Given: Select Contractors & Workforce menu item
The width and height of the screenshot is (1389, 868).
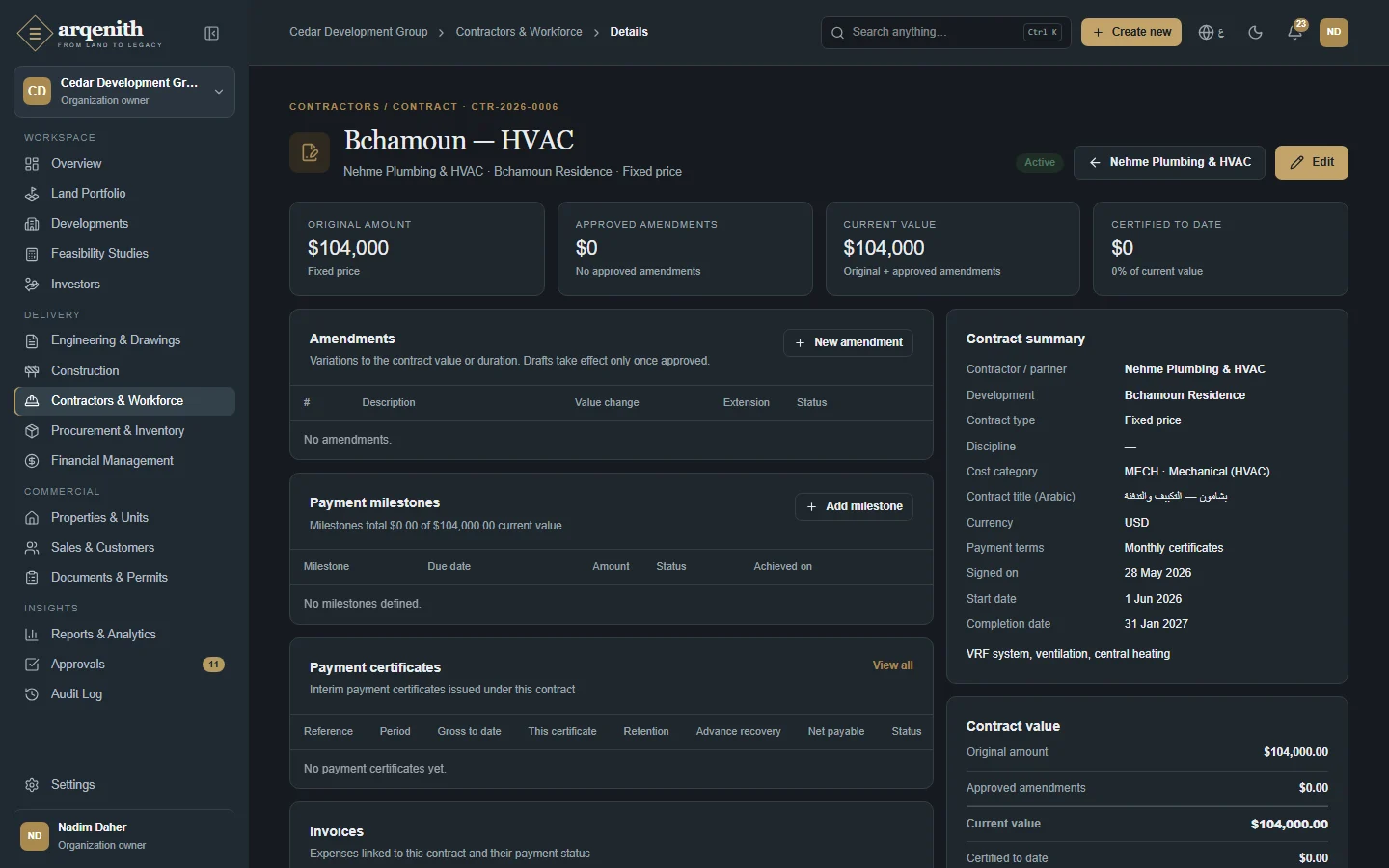Looking at the screenshot, I should click(x=124, y=401).
